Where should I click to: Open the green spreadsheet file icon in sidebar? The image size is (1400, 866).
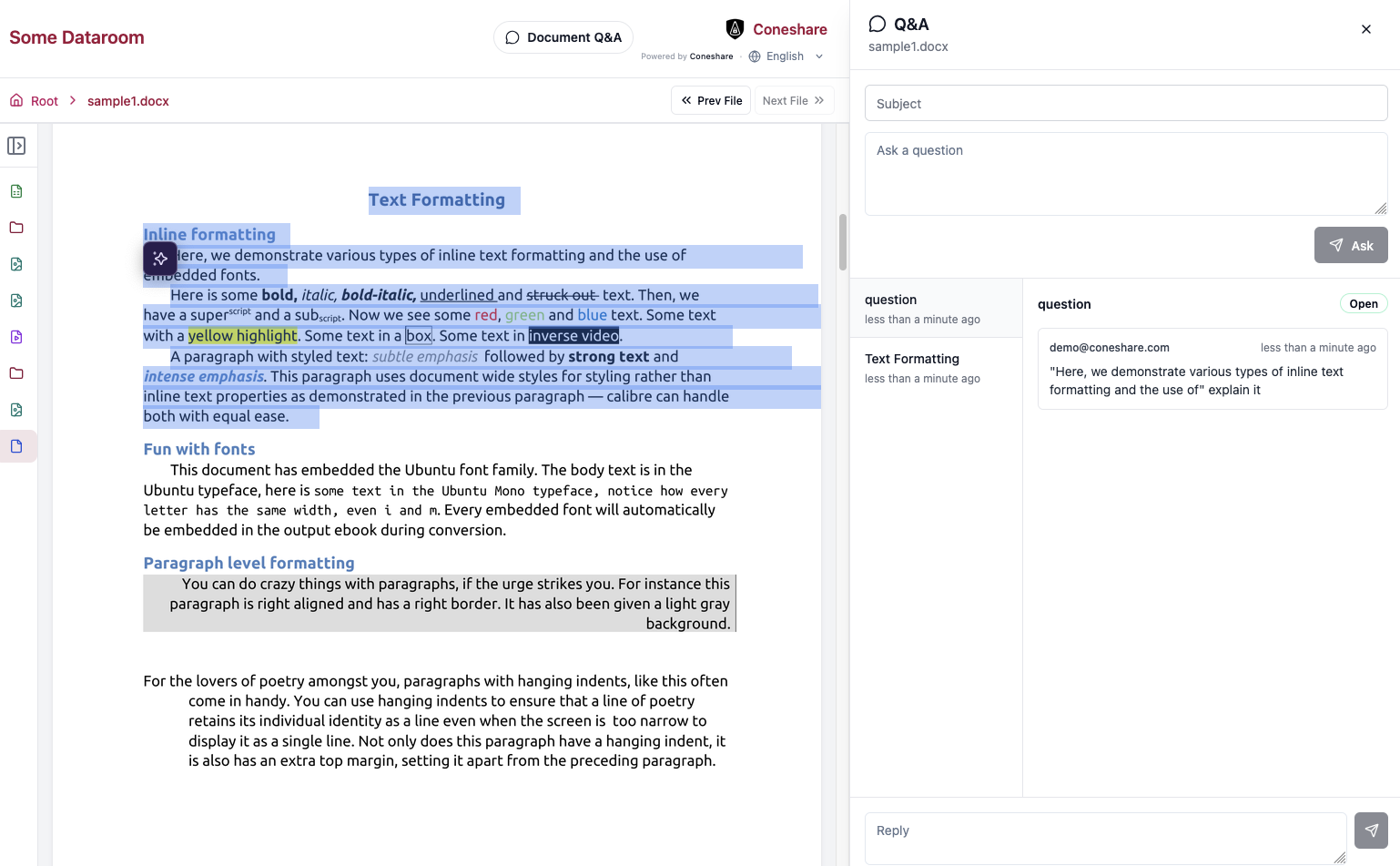click(x=16, y=191)
